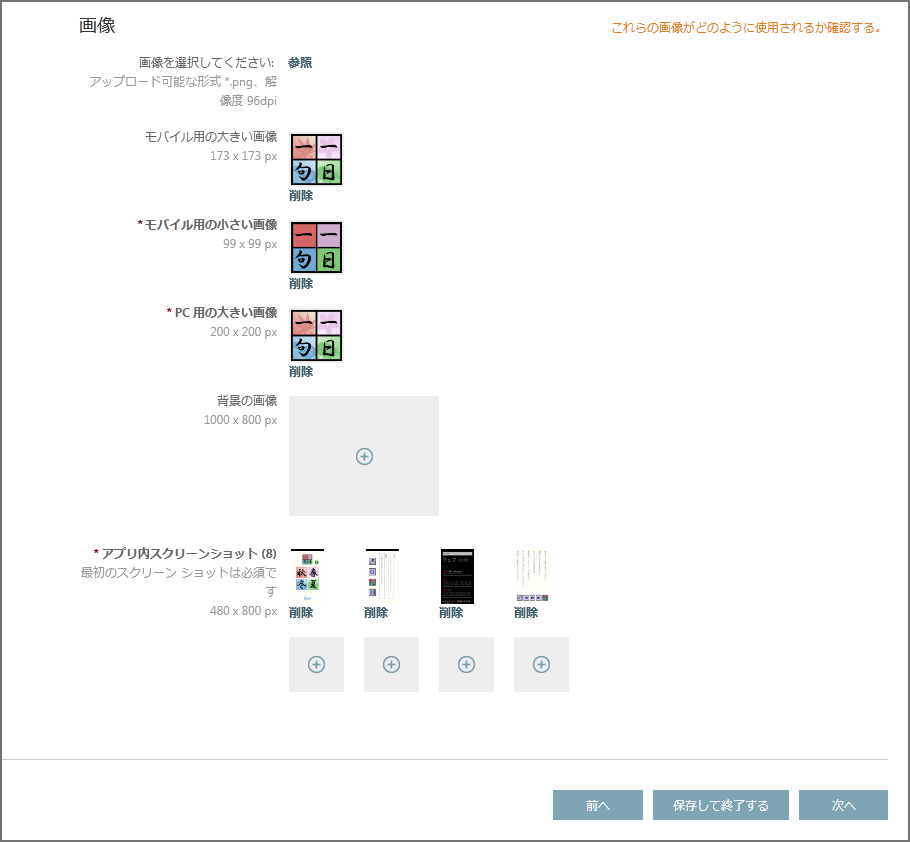Delete the second in-app screenshot
910x842 pixels.
click(375, 612)
